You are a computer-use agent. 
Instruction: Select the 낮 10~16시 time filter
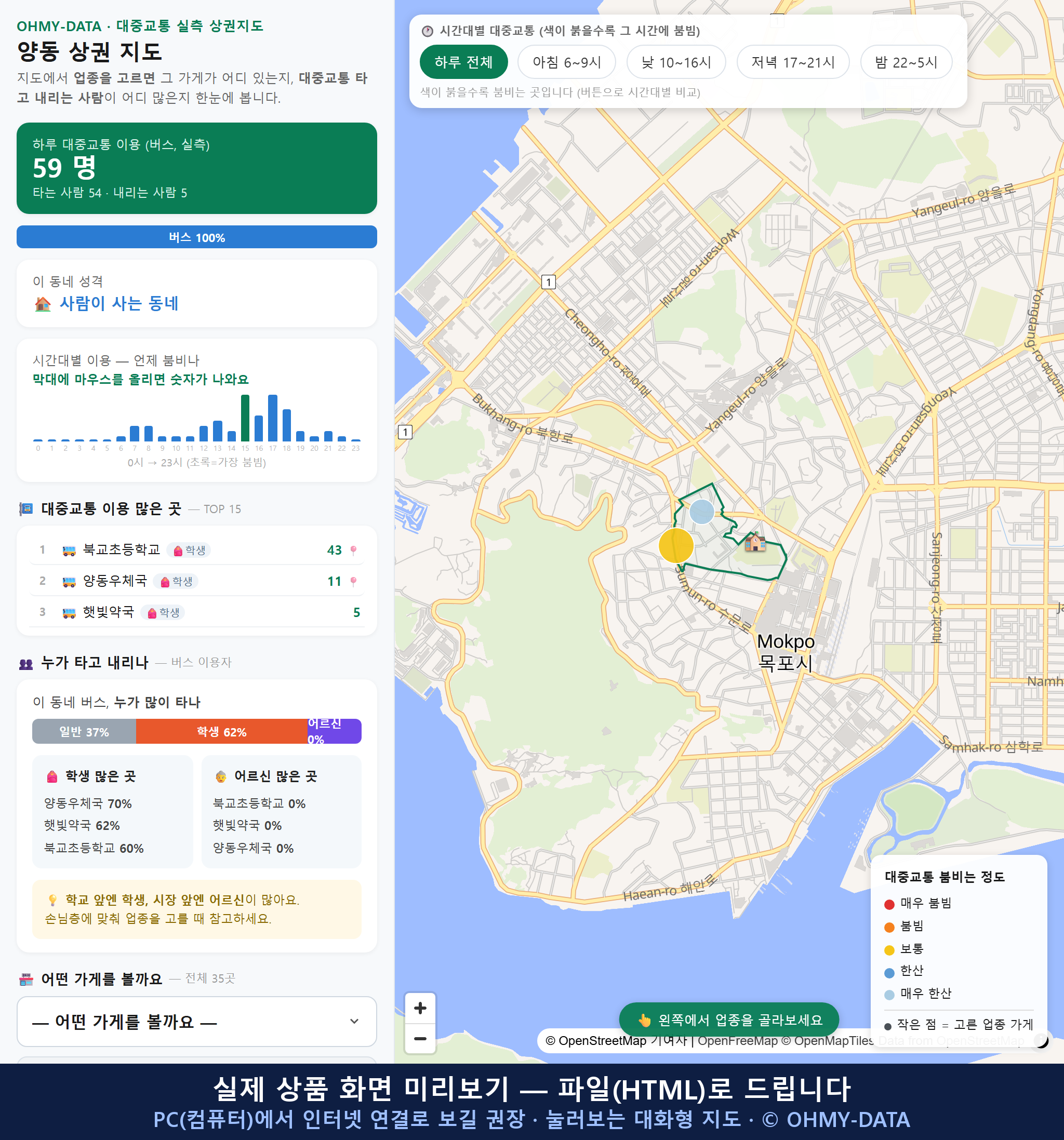click(x=676, y=62)
